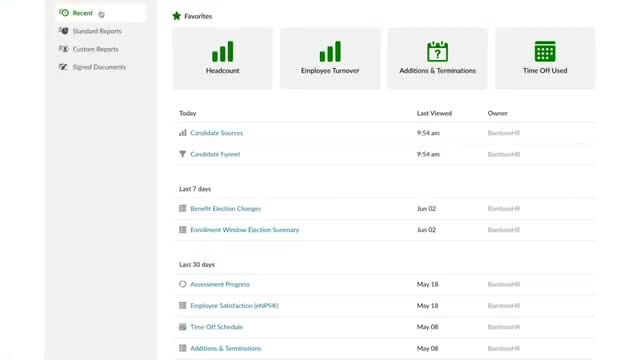The width and height of the screenshot is (640, 360).
Task: Click May 18 in Employee Satisfaction row
Action: (427, 305)
